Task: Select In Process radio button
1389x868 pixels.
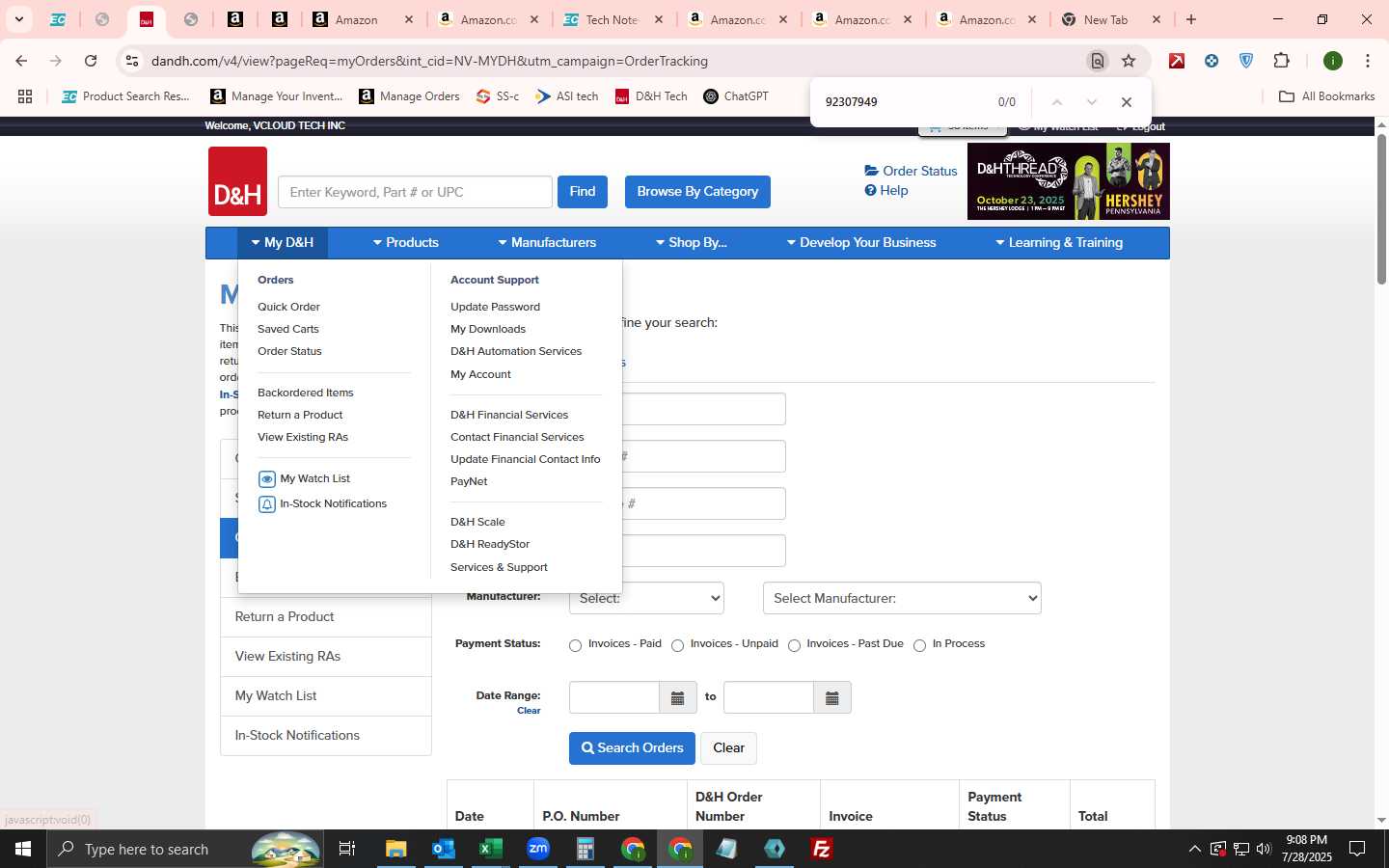Action: point(919,645)
